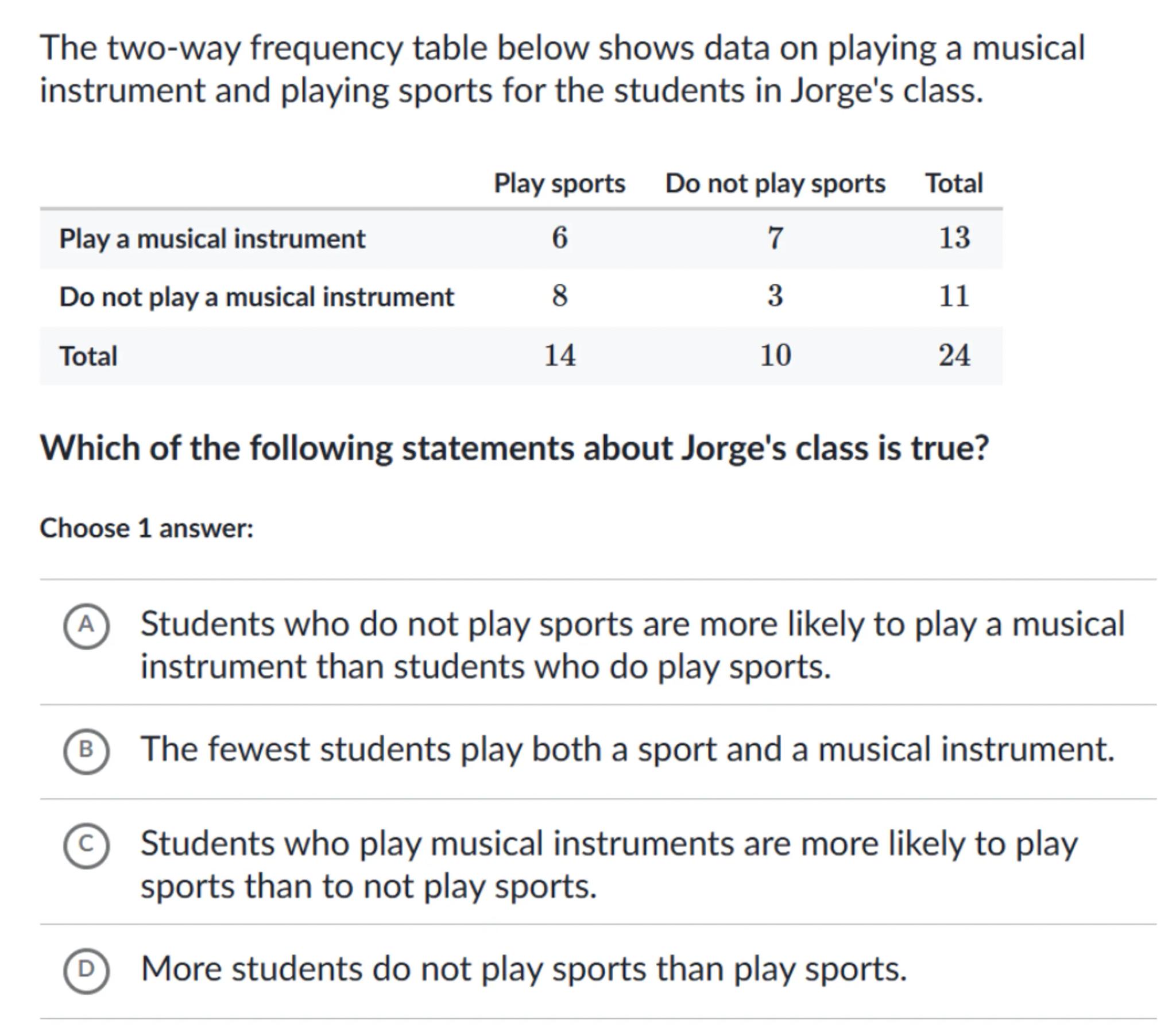Click answer text "The fewest students play both"
The height and width of the screenshot is (1028, 1176).
(x=627, y=750)
